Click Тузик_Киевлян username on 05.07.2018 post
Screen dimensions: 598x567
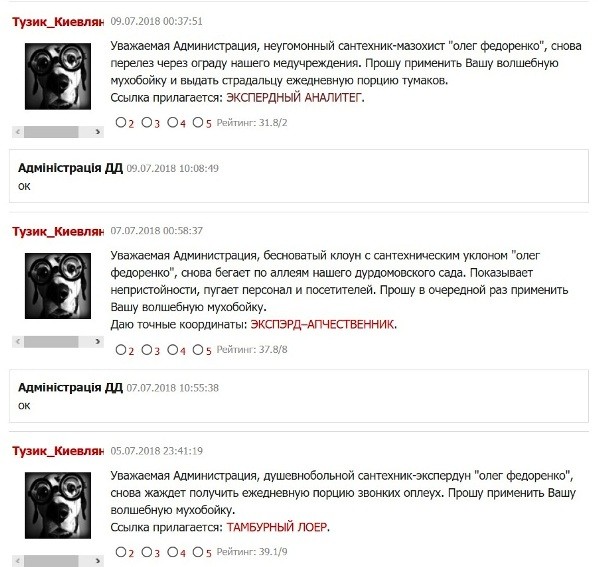(x=58, y=451)
